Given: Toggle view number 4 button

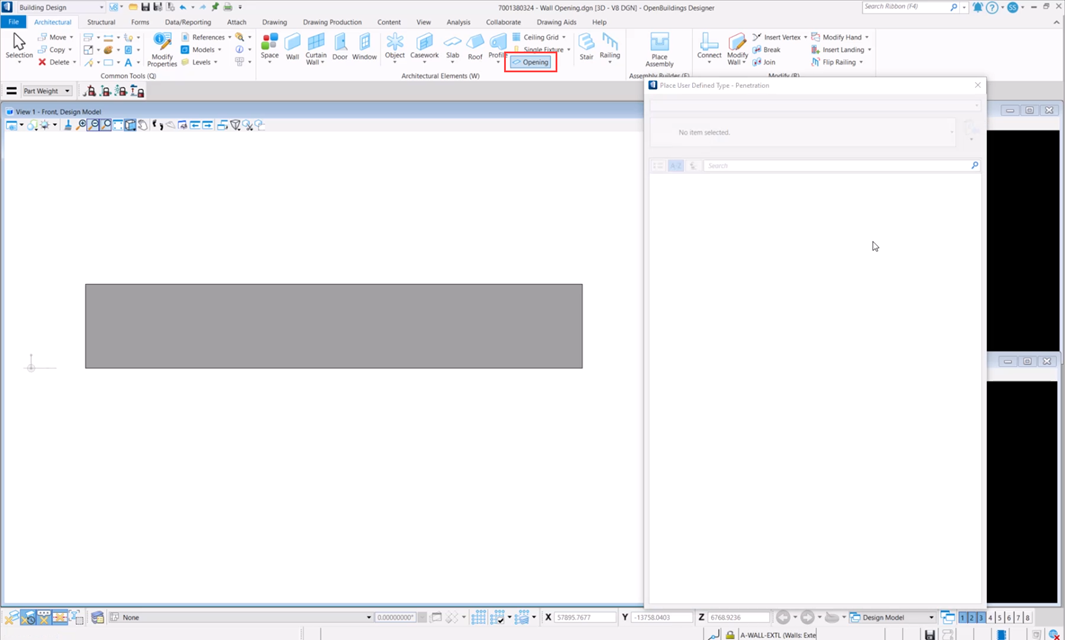Looking at the screenshot, I should pyautogui.click(x=991, y=618).
